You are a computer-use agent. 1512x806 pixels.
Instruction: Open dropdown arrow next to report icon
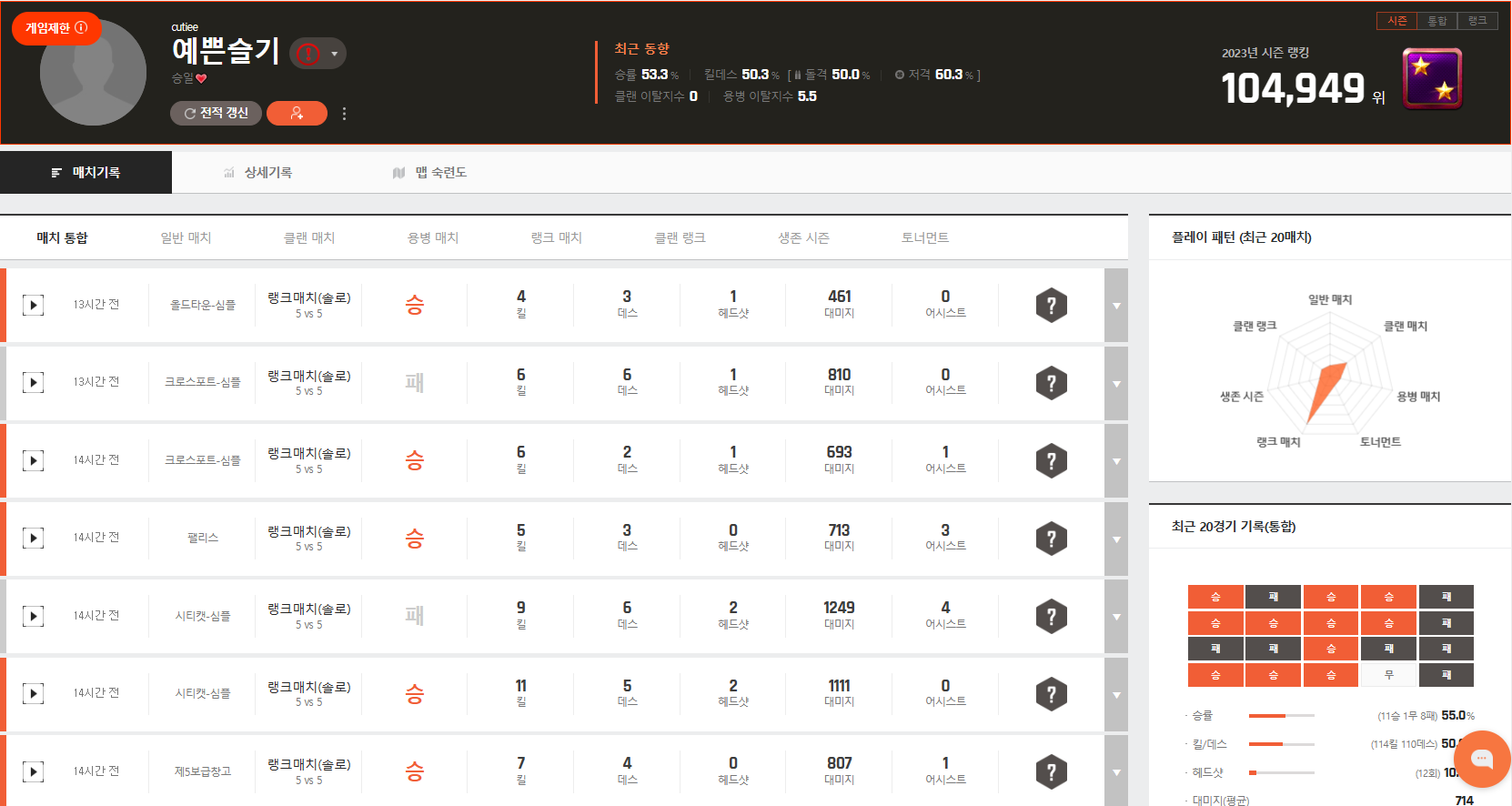[334, 54]
